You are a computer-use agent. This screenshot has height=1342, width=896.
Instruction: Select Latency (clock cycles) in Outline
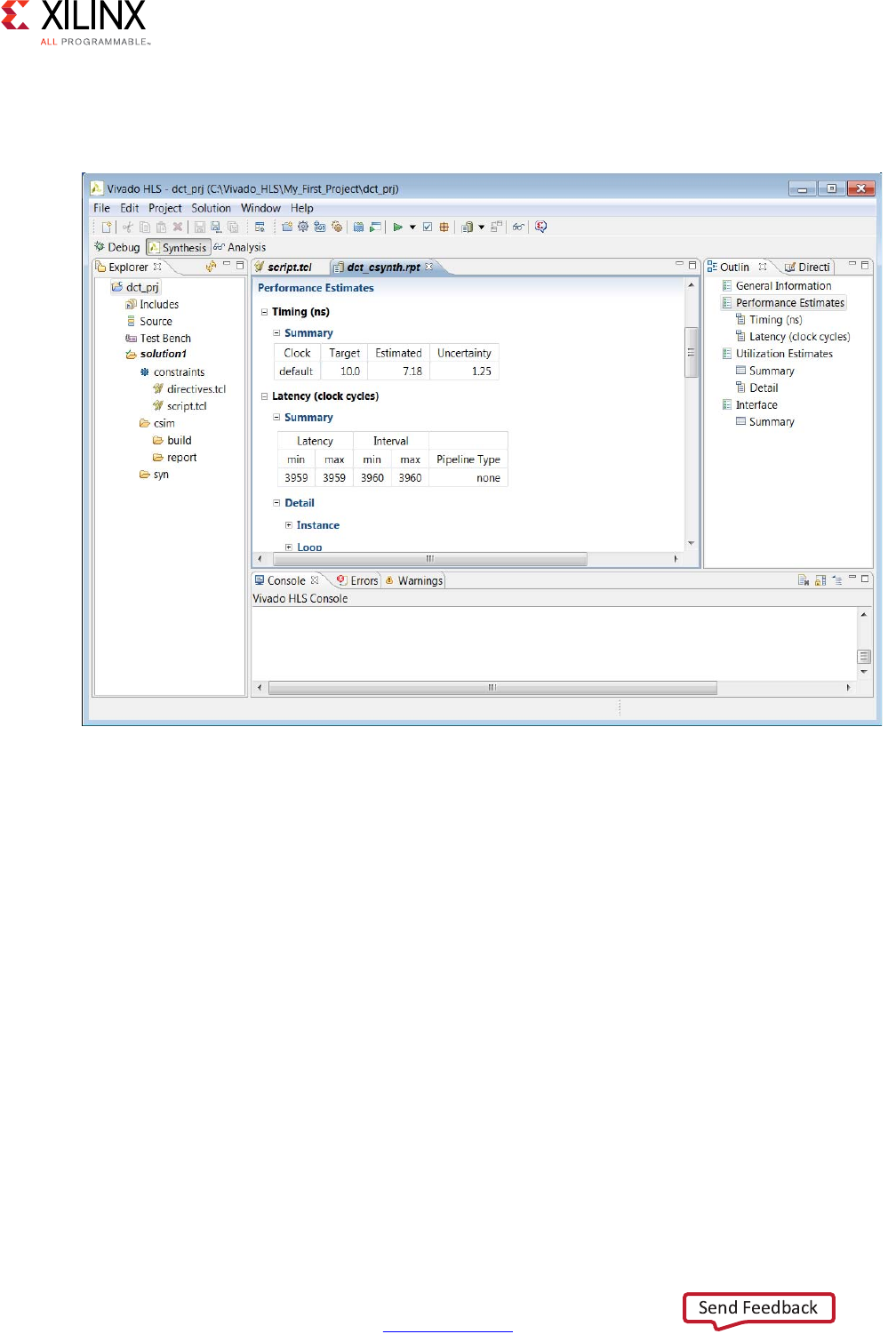tap(793, 337)
